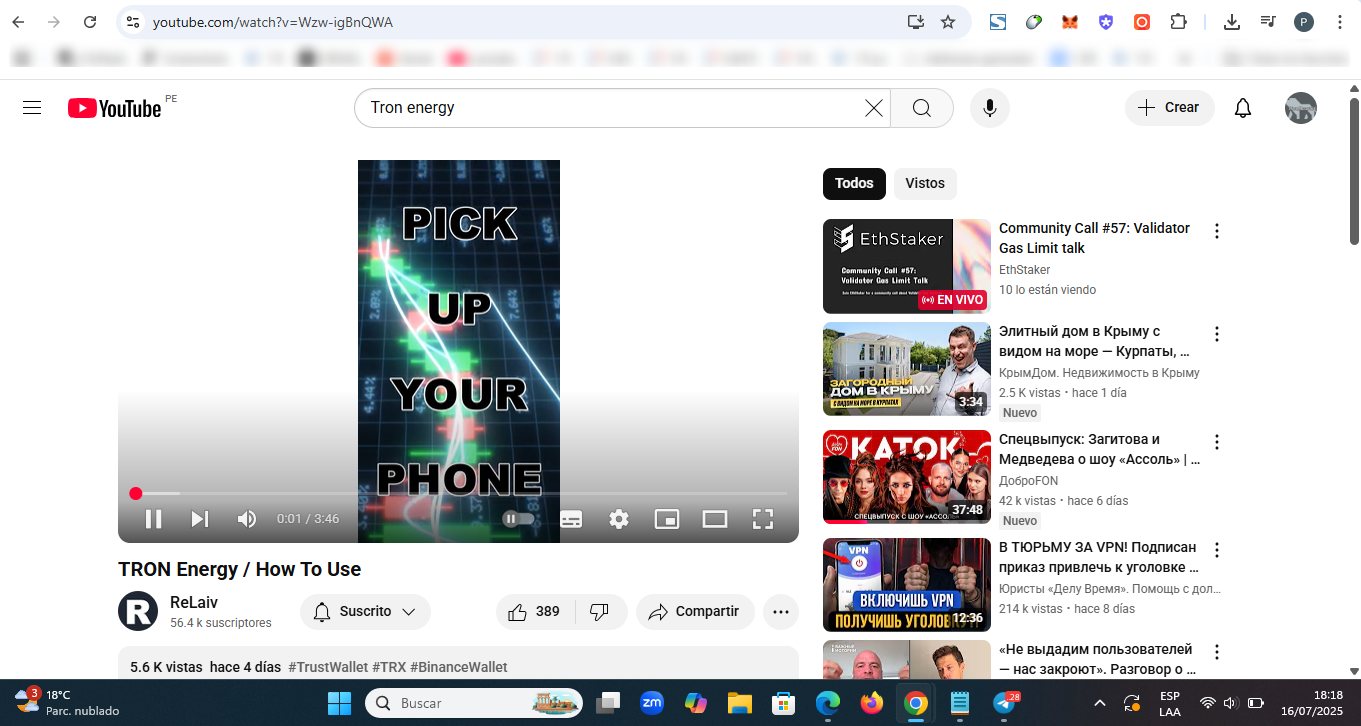Viewport: 1361px width, 726px height.
Task: Open options for В ТЮРЬМУ ЗА VPN video
Action: (x=1217, y=550)
